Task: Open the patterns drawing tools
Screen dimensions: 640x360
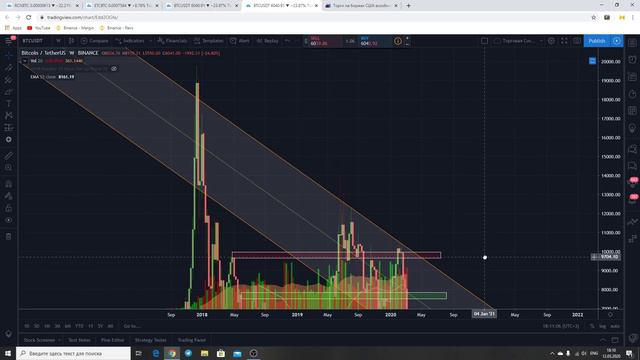Action: pyautogui.click(x=9, y=116)
